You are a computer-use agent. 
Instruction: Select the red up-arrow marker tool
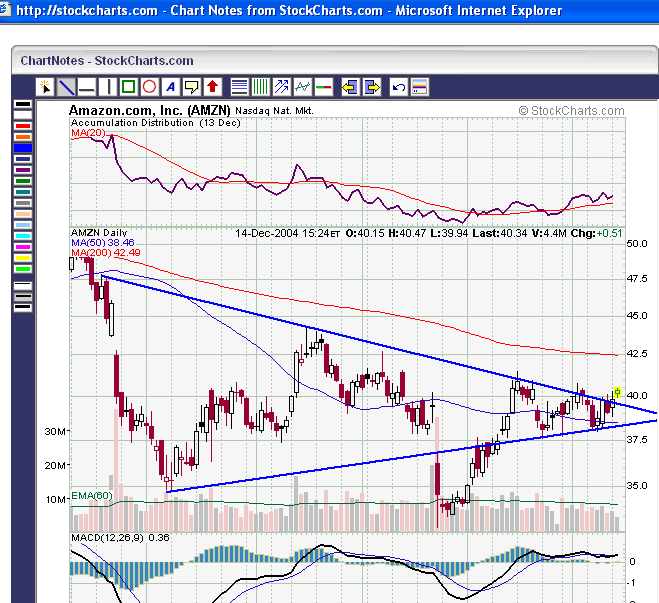click(x=213, y=87)
